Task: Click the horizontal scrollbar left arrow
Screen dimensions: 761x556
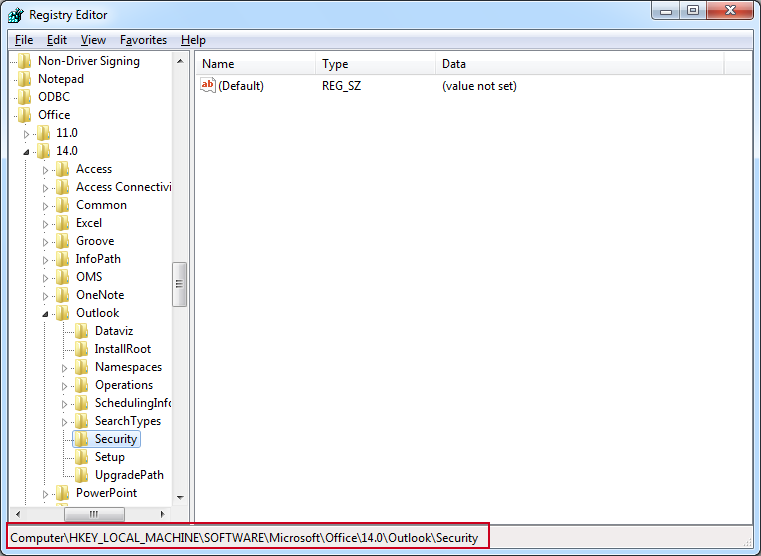Action: click(x=18, y=514)
